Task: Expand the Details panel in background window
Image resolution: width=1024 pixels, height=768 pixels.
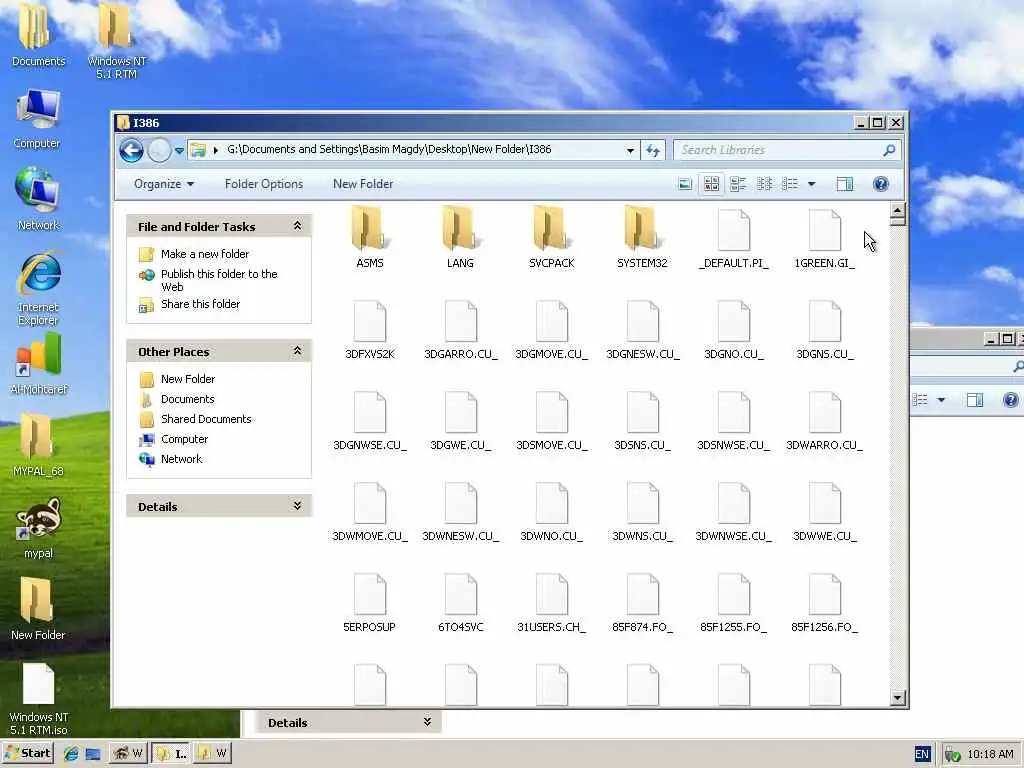Action: [427, 722]
